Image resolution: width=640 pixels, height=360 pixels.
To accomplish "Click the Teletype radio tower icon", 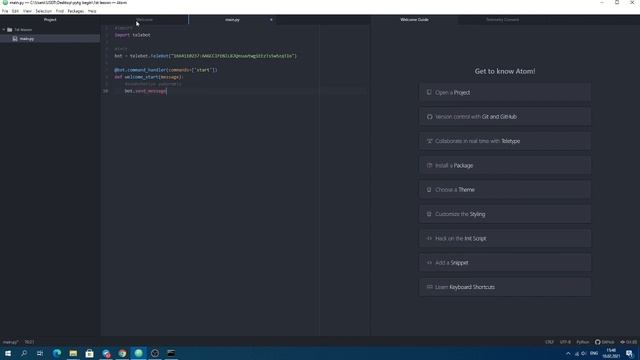I will 429,141.
